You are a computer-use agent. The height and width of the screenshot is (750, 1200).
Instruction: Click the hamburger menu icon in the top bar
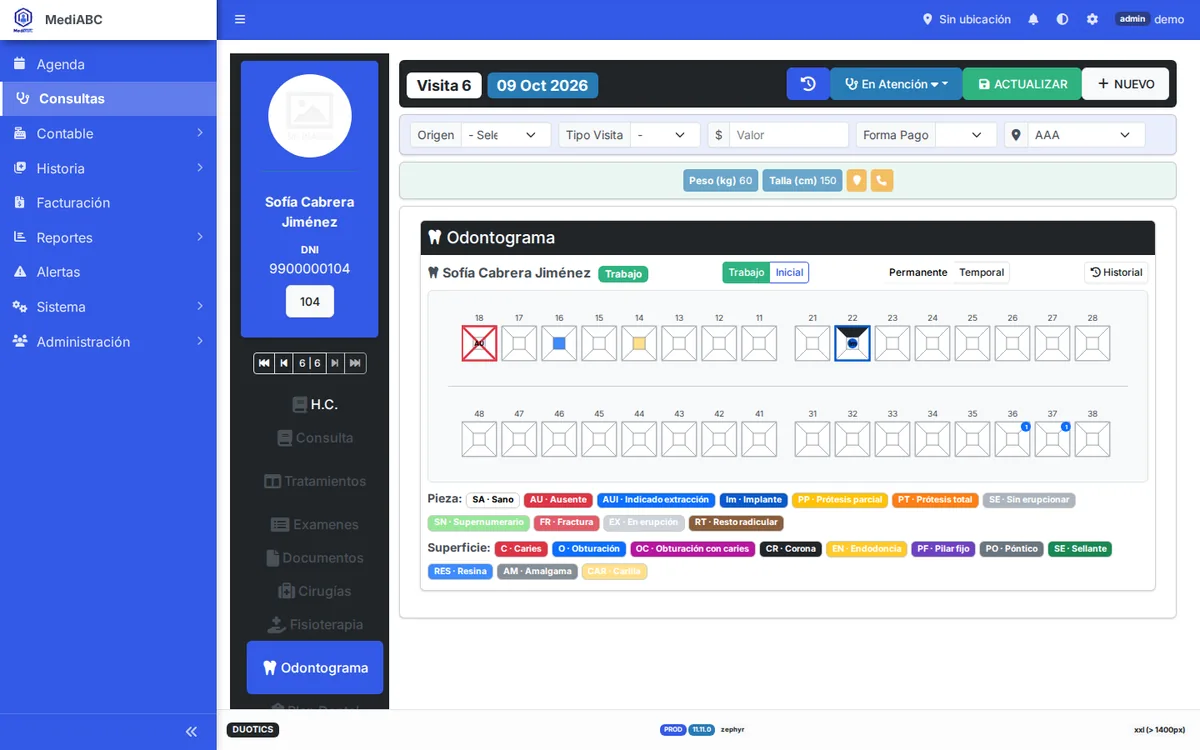(240, 19)
